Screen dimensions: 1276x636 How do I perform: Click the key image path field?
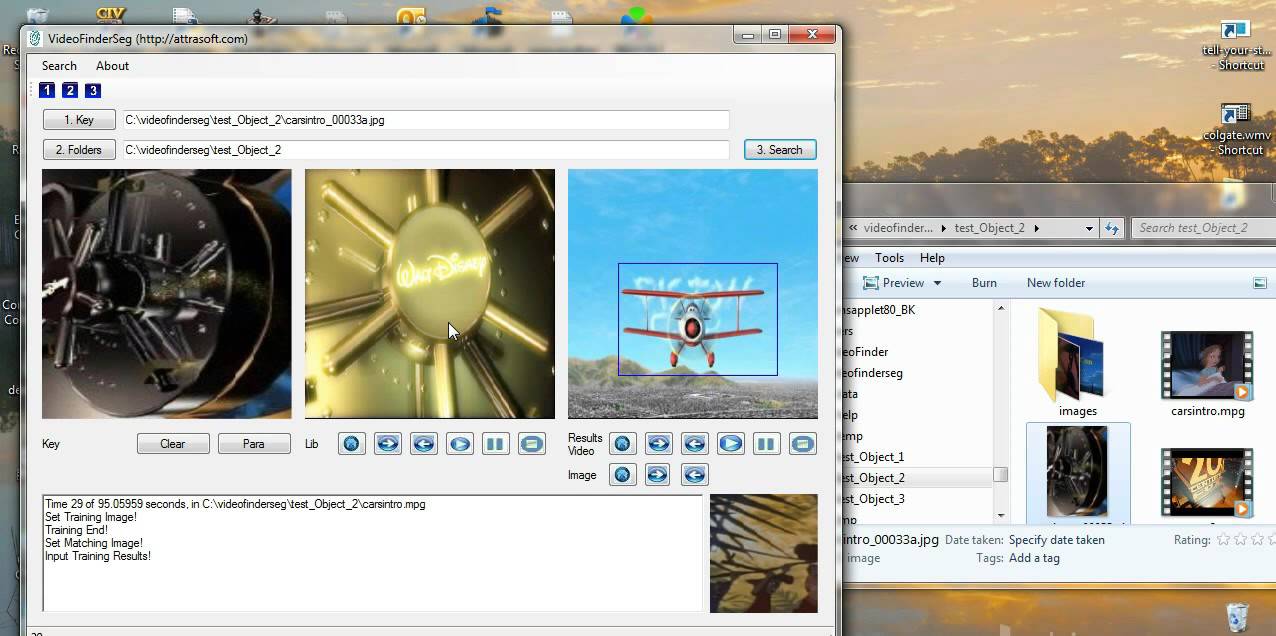[x=426, y=120]
